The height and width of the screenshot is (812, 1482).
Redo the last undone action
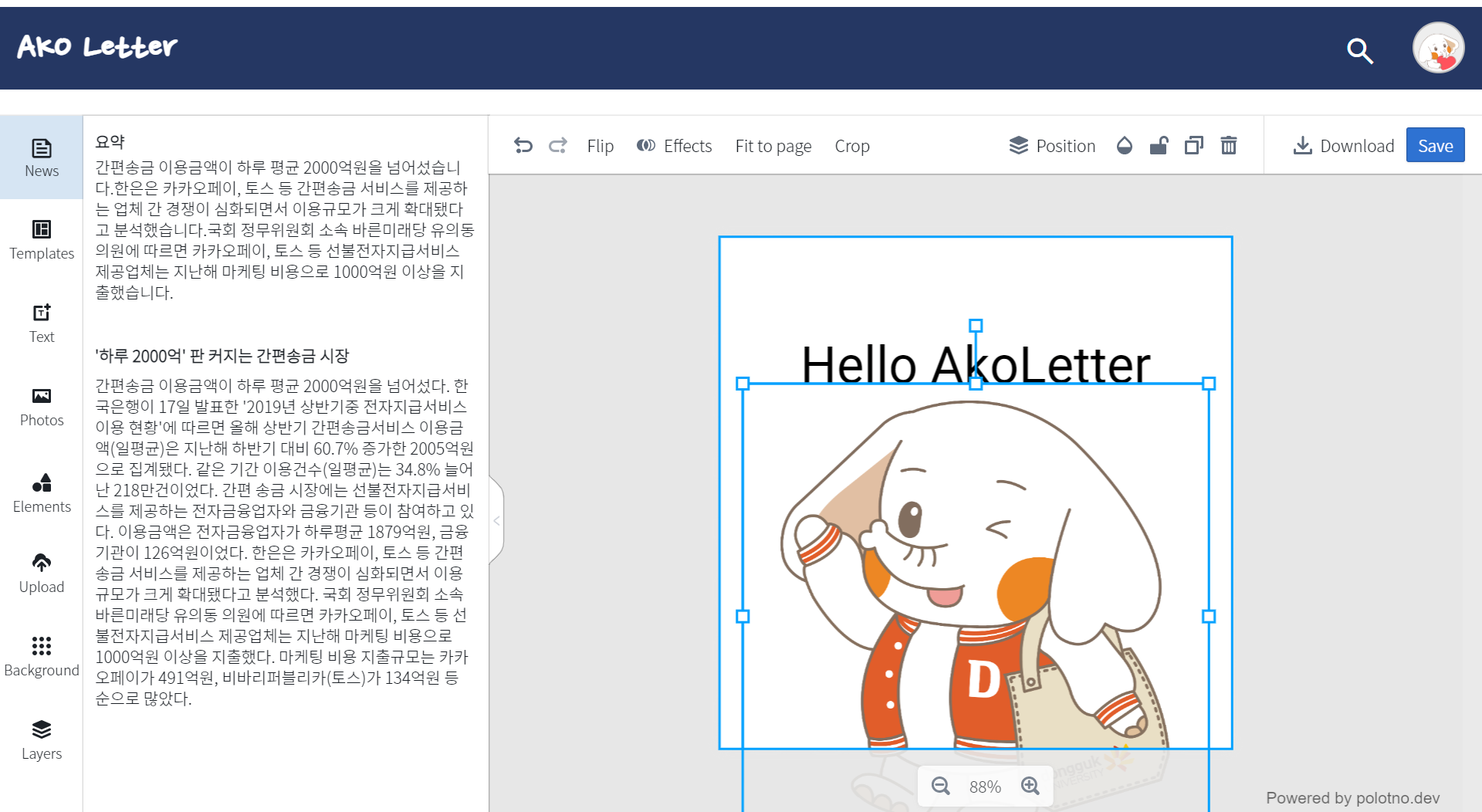[558, 145]
